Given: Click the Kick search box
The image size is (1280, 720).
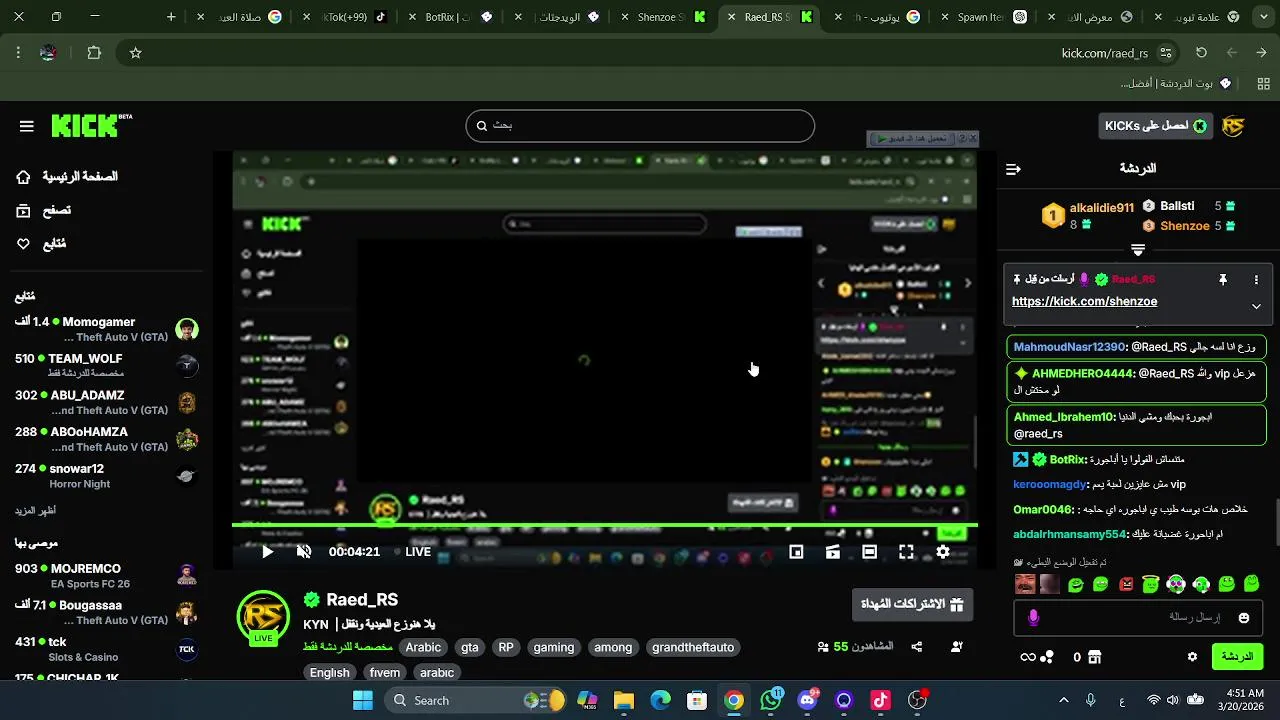Looking at the screenshot, I should [x=640, y=126].
